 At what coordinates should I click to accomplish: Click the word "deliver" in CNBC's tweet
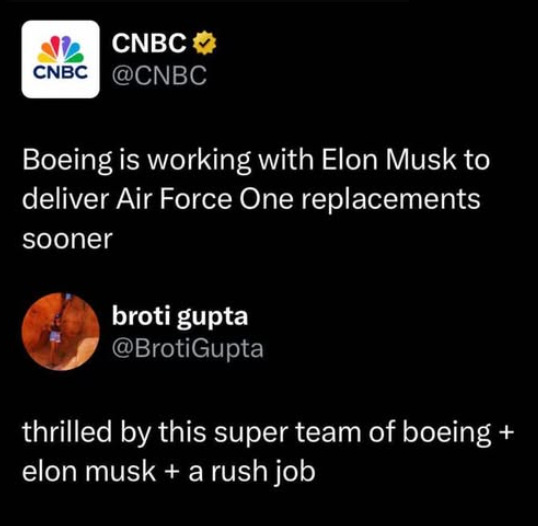tap(66, 200)
